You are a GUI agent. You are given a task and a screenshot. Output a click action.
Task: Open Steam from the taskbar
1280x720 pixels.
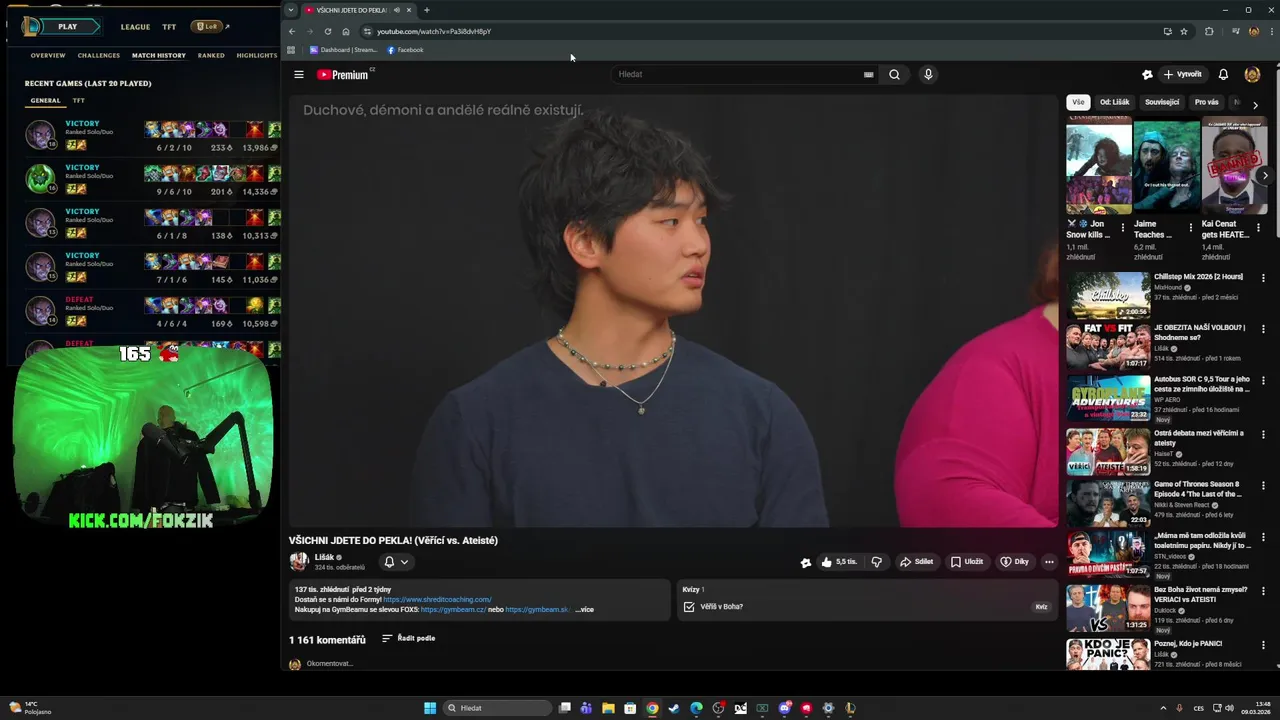(674, 708)
